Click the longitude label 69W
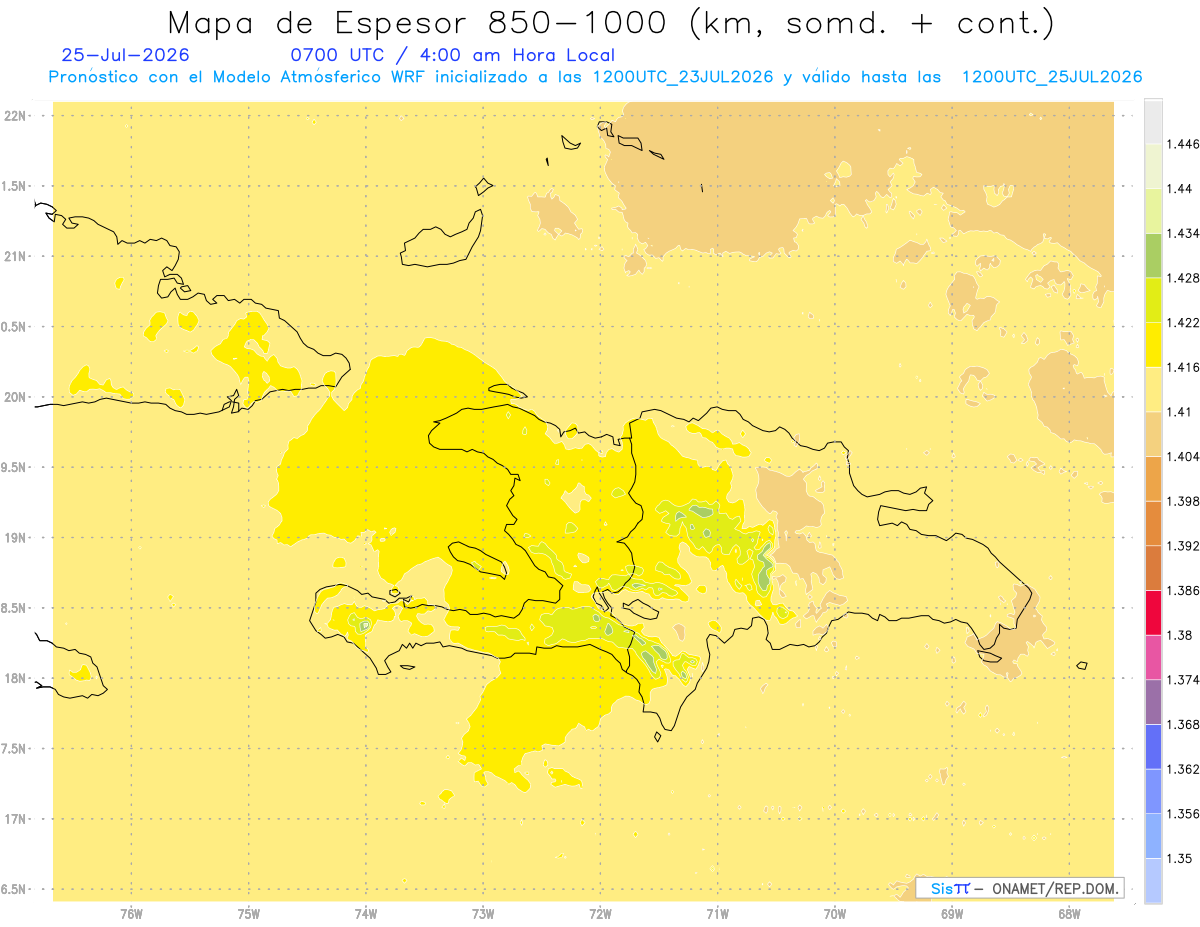This screenshot has width=1200, height=927. (952, 913)
